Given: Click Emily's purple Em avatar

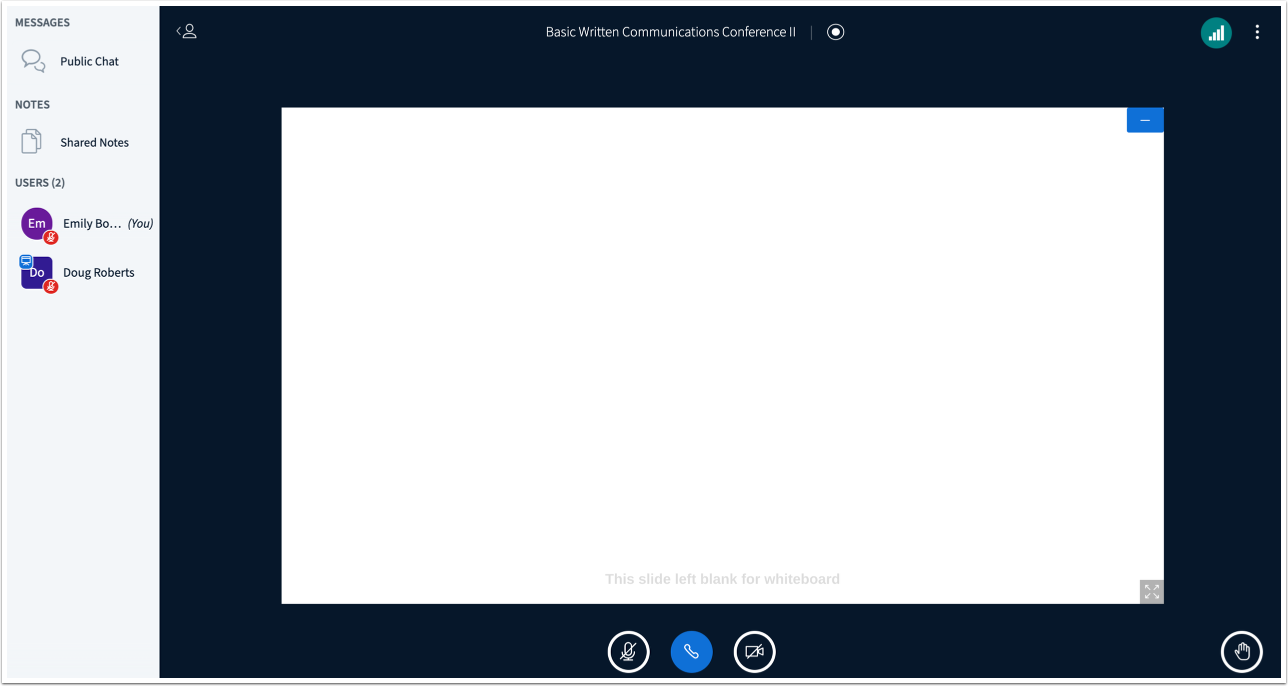Looking at the screenshot, I should coord(37,224).
